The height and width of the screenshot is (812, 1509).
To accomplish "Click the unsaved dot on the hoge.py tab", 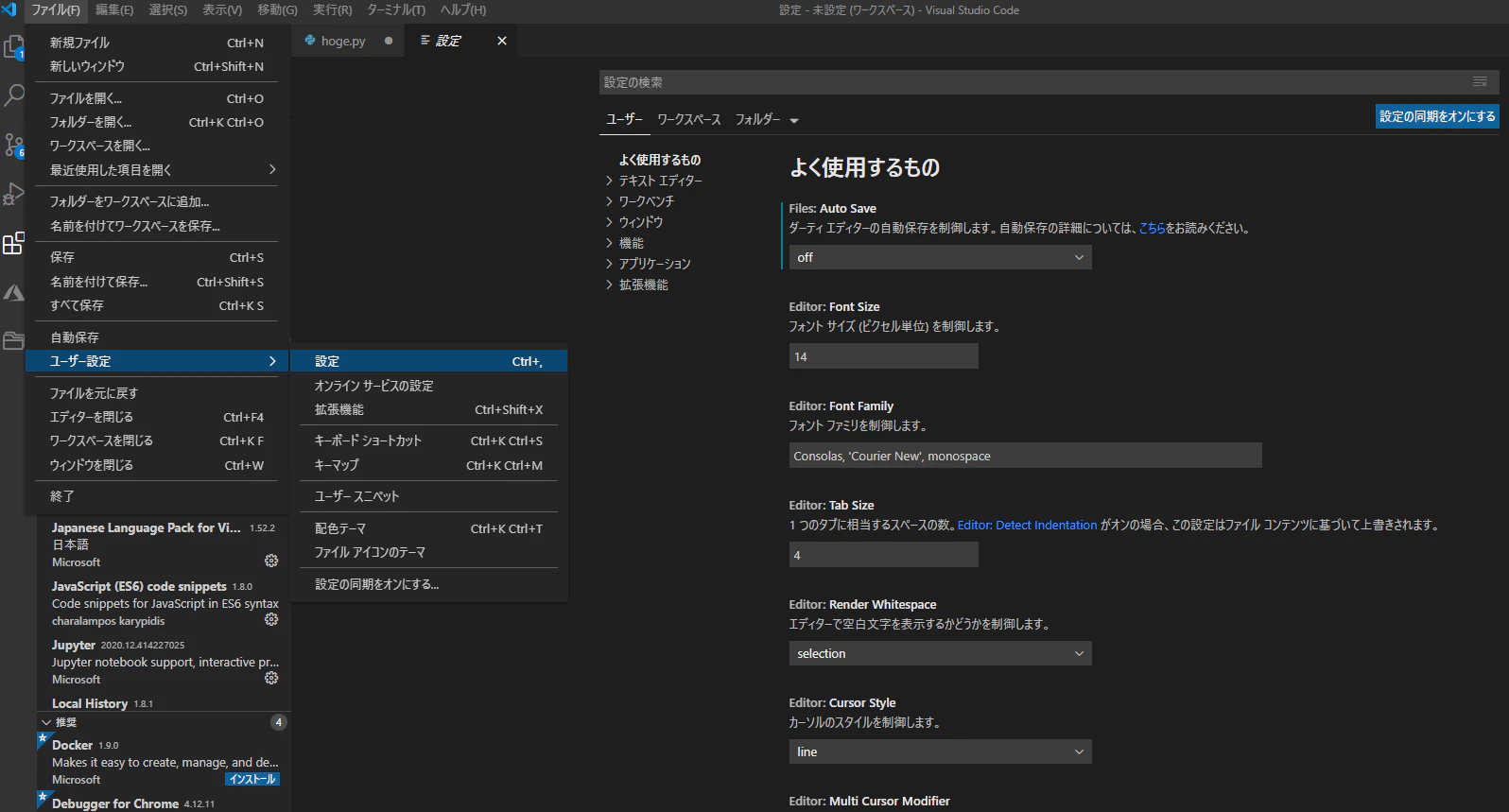I will pyautogui.click(x=389, y=41).
